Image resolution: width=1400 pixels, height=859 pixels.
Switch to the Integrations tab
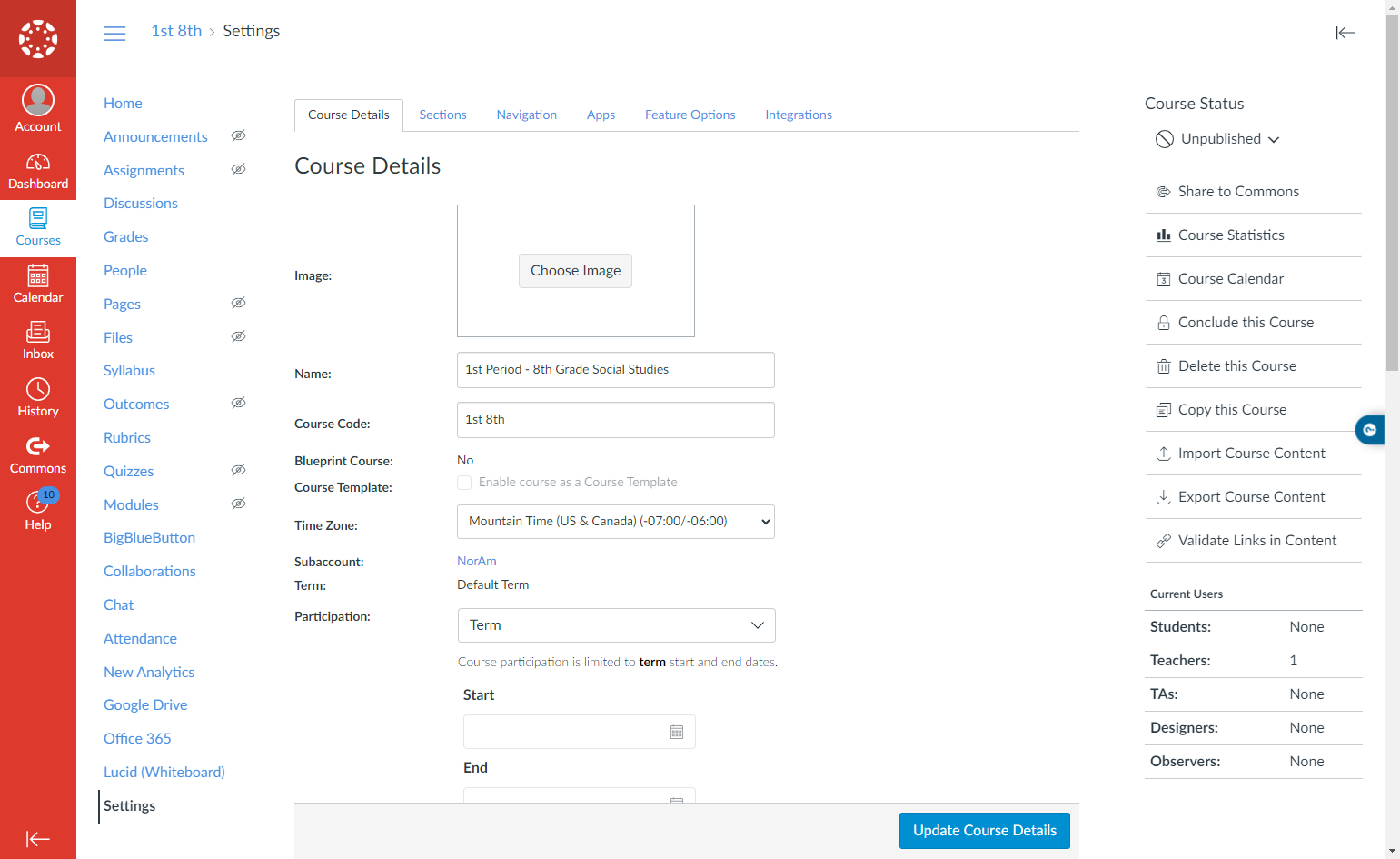(799, 115)
